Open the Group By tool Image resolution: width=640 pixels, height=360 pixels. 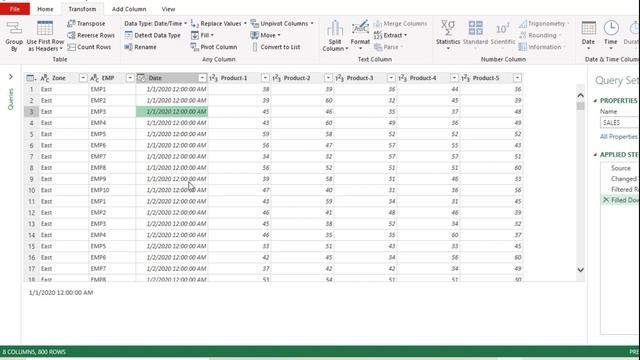click(x=14, y=36)
